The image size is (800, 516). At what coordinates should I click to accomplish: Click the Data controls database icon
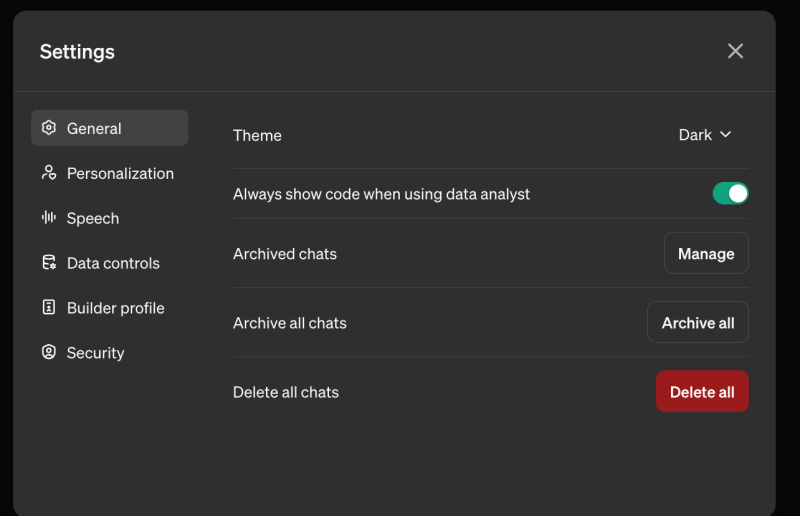(48, 263)
